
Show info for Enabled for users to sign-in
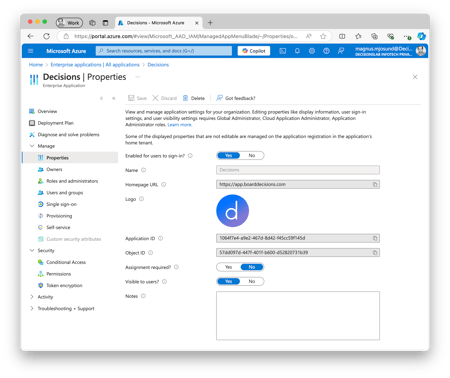tap(190, 156)
